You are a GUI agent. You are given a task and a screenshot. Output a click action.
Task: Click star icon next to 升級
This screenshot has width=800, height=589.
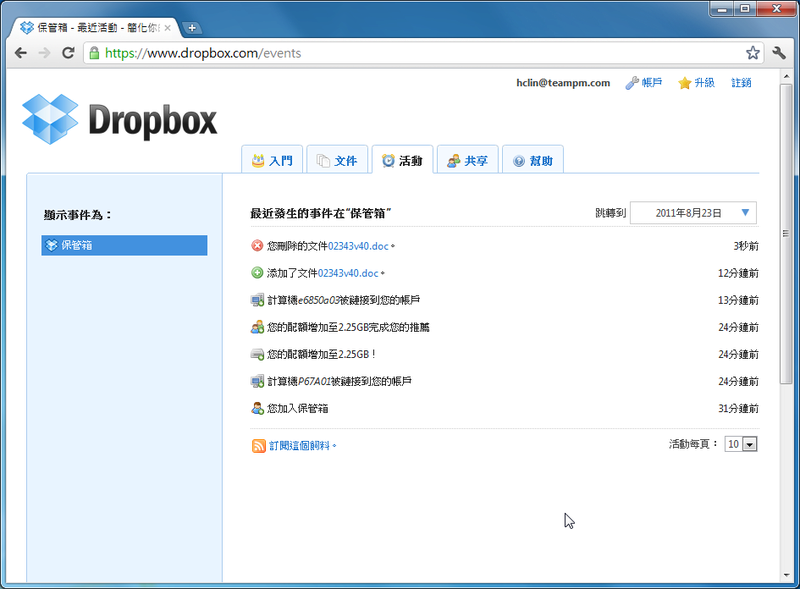[x=684, y=83]
